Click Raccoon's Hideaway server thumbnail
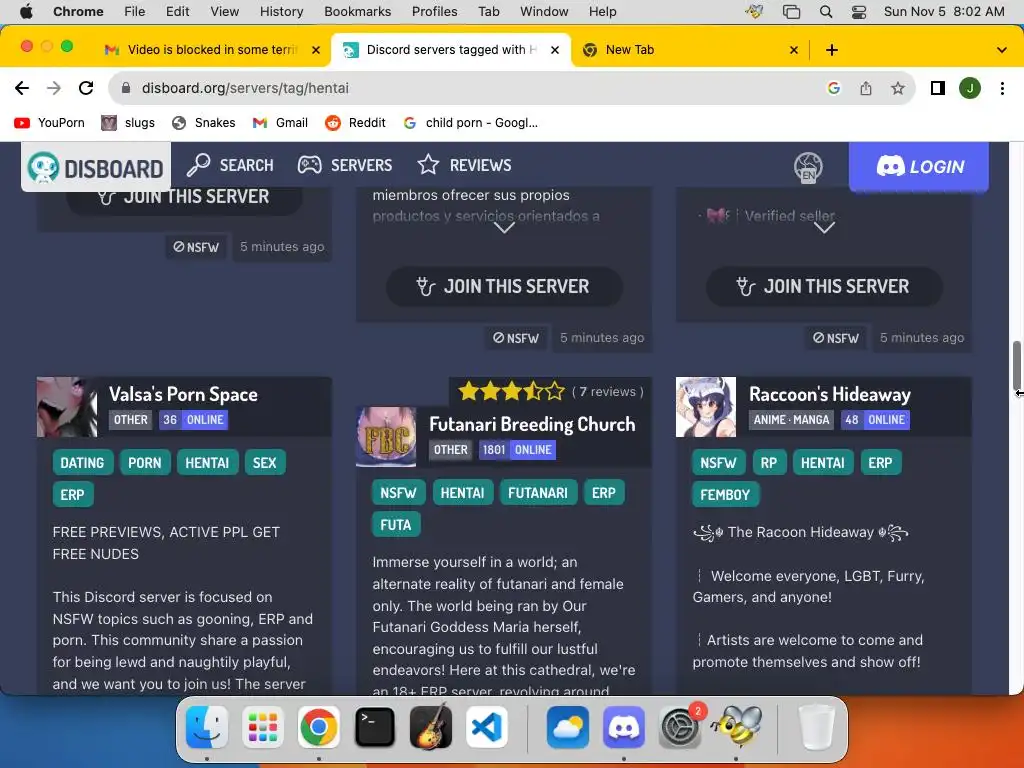Image resolution: width=1024 pixels, height=768 pixels. [706, 407]
